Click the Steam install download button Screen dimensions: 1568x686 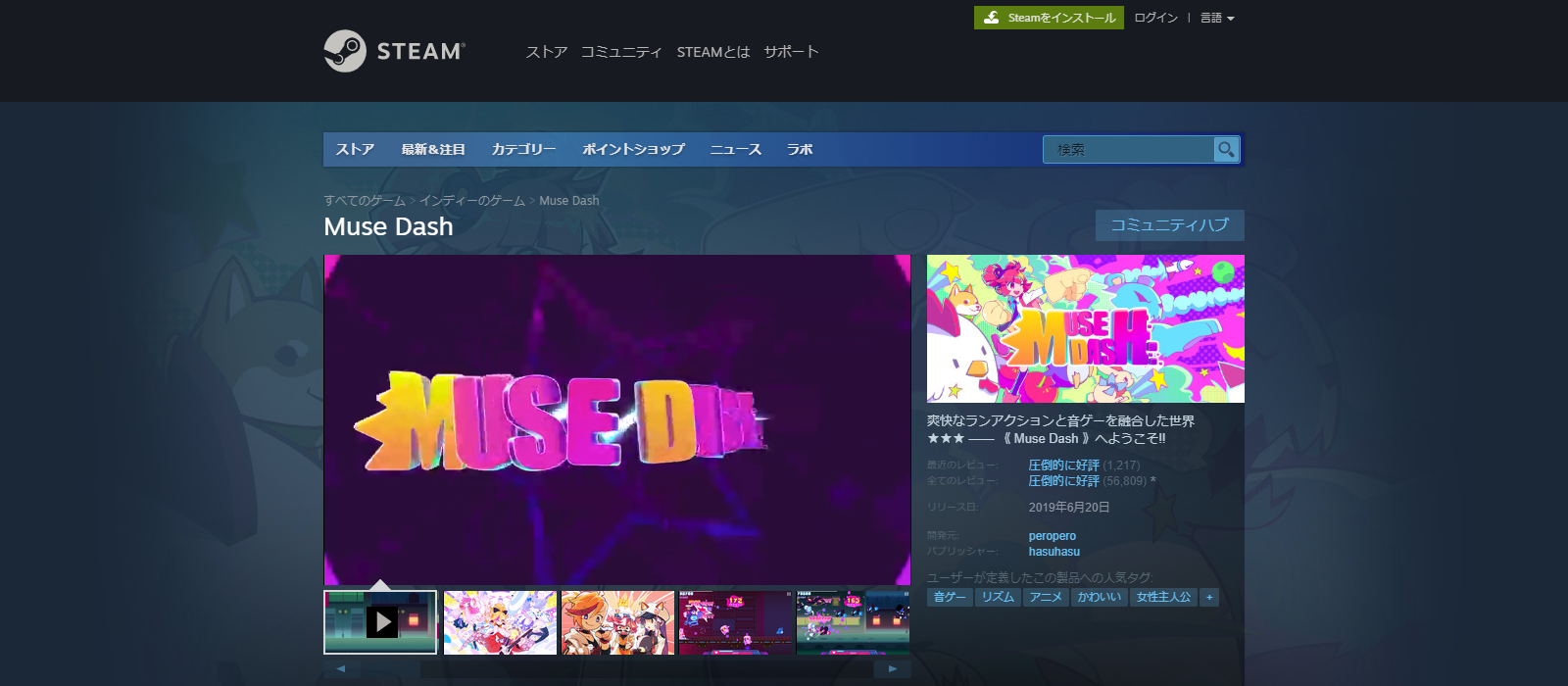(x=1049, y=18)
